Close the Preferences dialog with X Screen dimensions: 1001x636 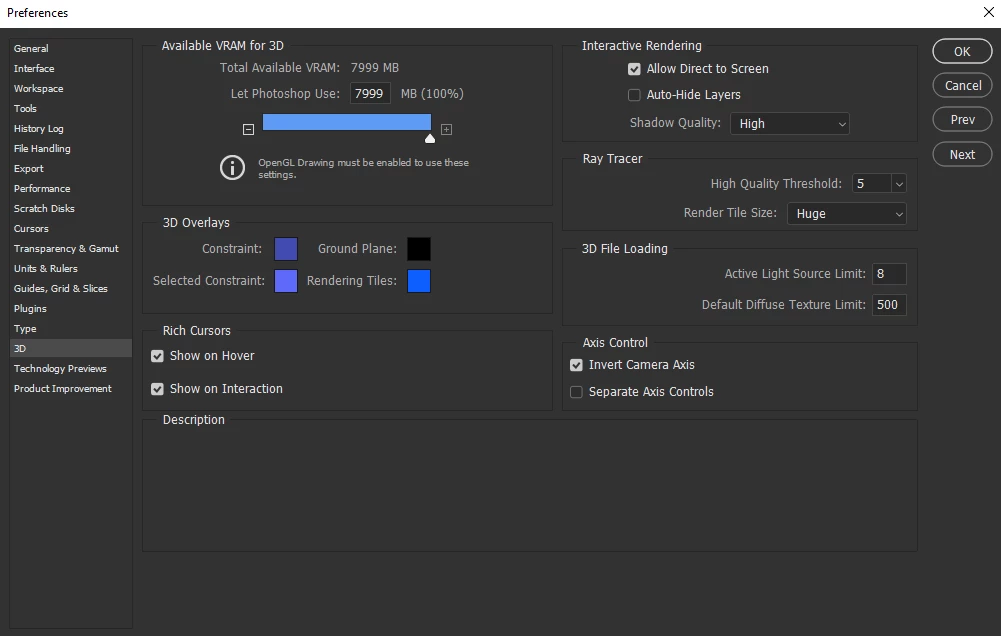click(x=988, y=12)
